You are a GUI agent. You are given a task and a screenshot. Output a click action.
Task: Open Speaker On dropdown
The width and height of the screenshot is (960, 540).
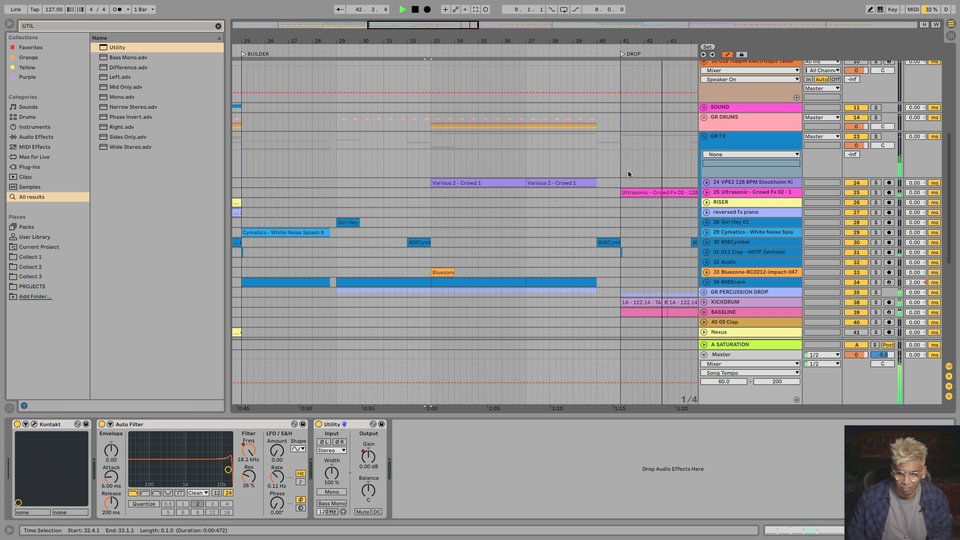751,80
